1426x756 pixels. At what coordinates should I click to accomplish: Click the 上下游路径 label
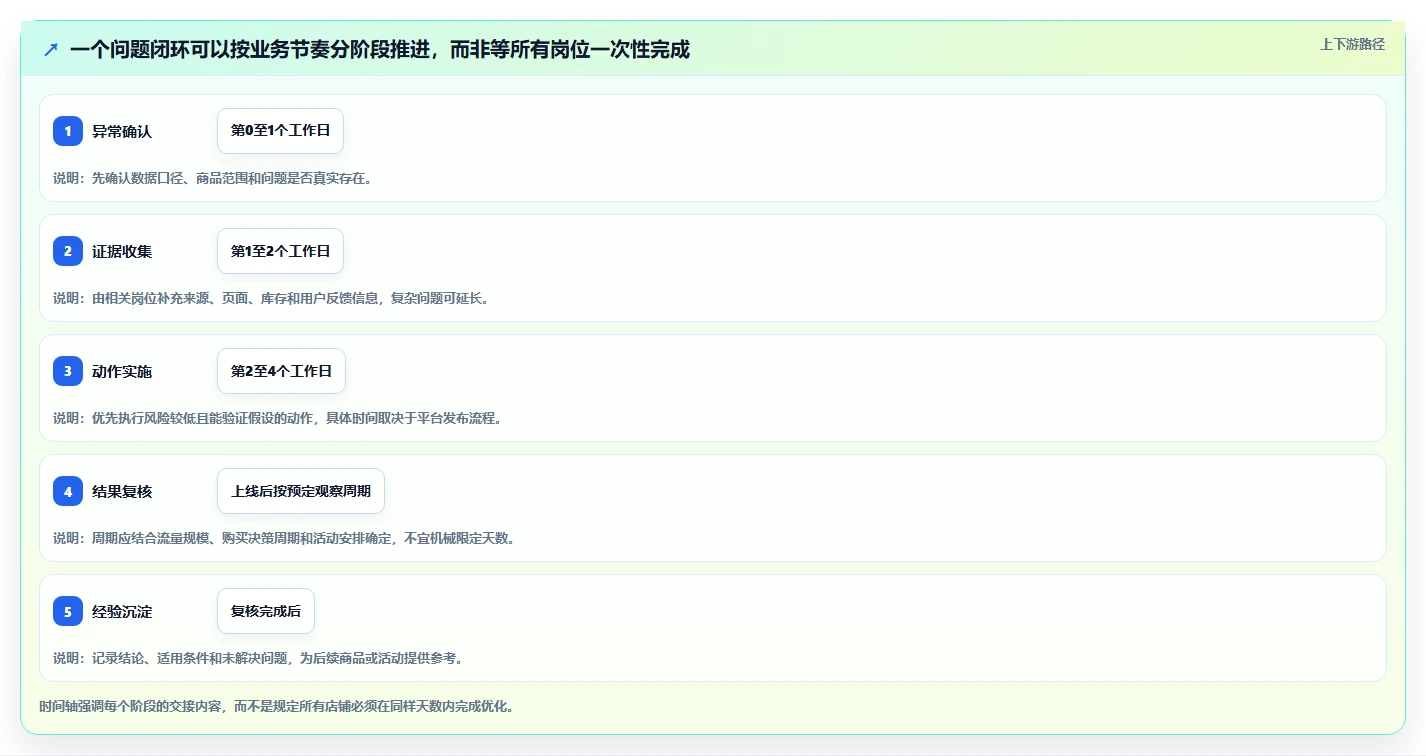tap(1353, 44)
